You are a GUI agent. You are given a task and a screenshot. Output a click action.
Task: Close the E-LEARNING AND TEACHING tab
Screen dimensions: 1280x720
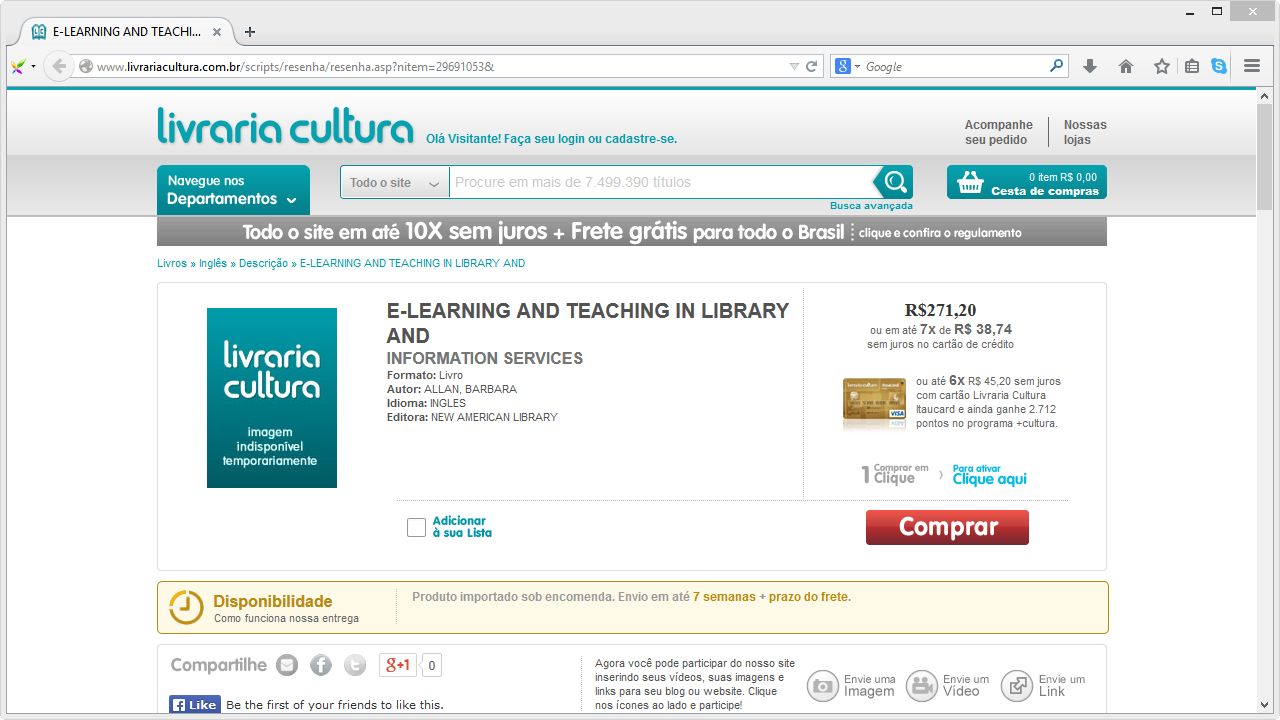click(x=217, y=32)
